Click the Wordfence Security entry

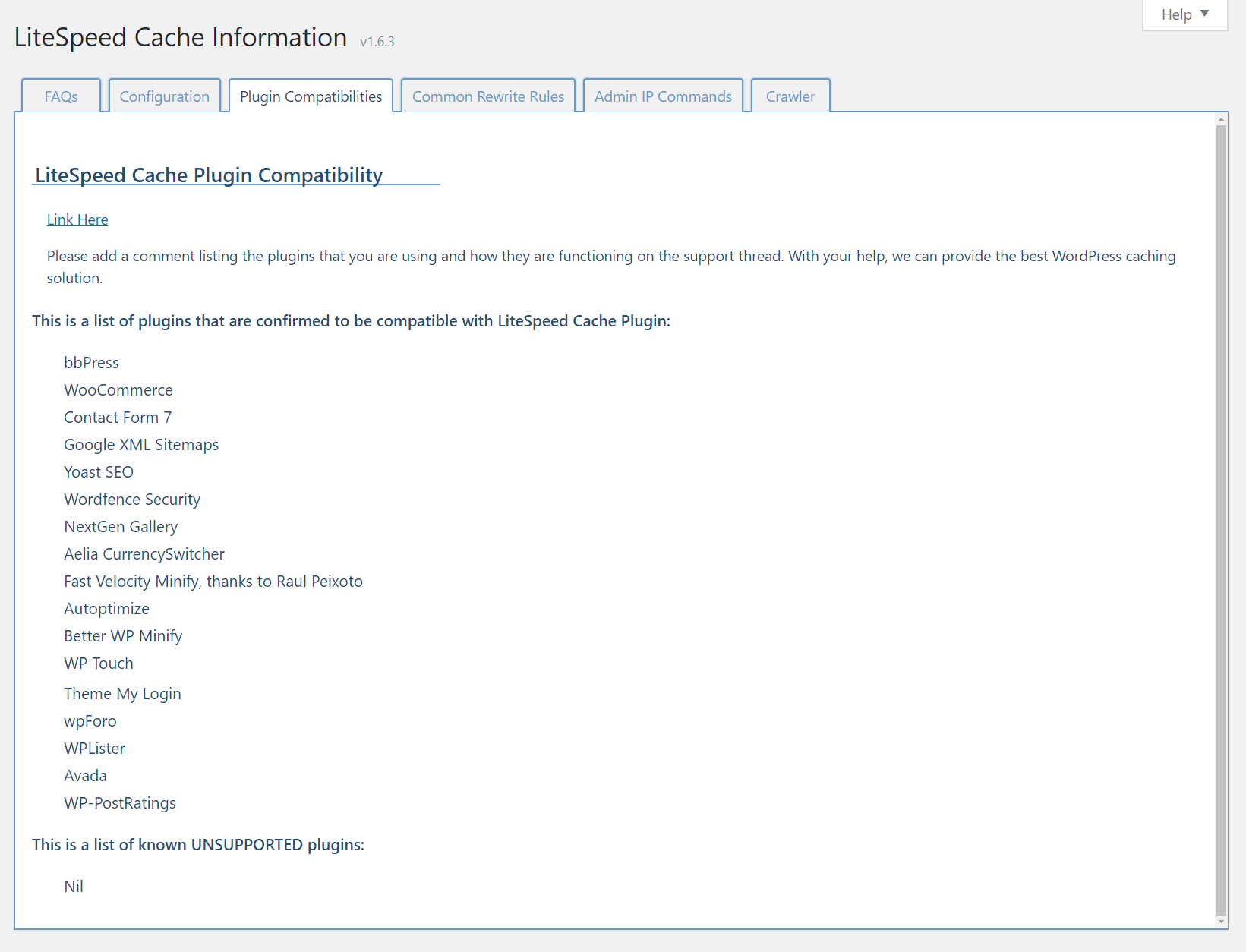tap(132, 500)
